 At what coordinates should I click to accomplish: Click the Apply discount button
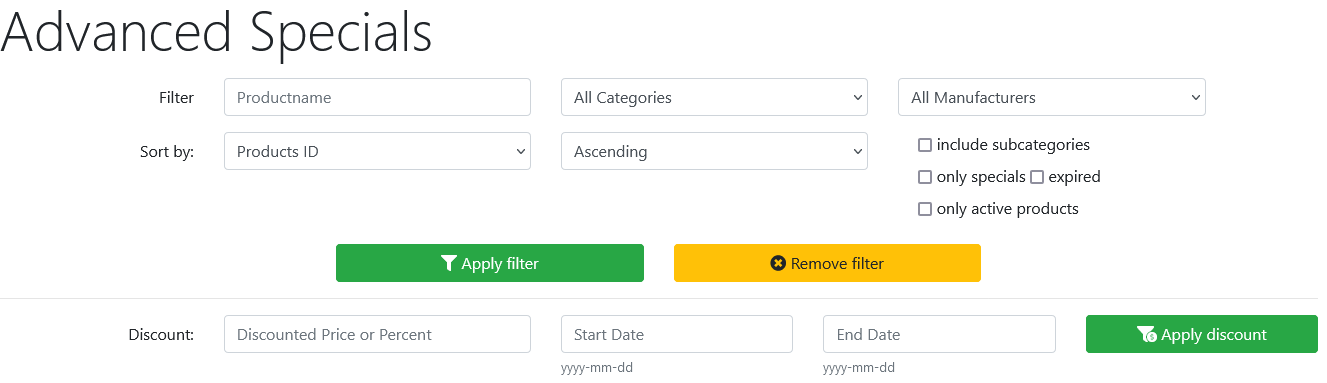[x=1202, y=335]
